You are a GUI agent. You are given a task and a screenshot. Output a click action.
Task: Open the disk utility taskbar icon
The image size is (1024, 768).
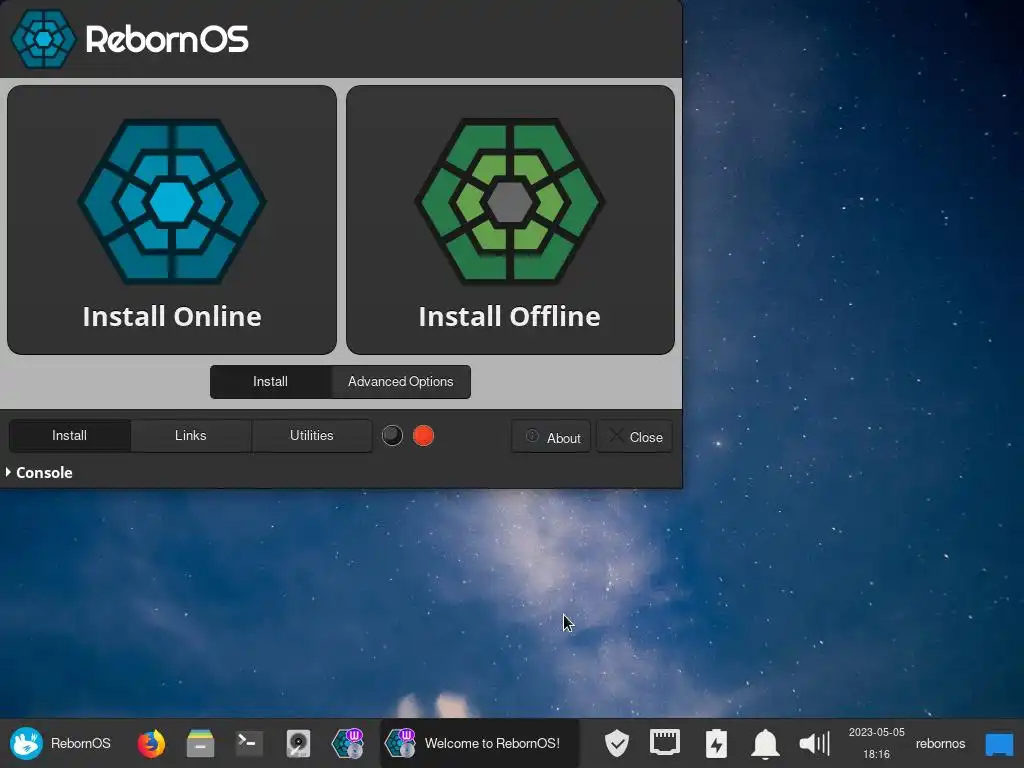tap(298, 743)
